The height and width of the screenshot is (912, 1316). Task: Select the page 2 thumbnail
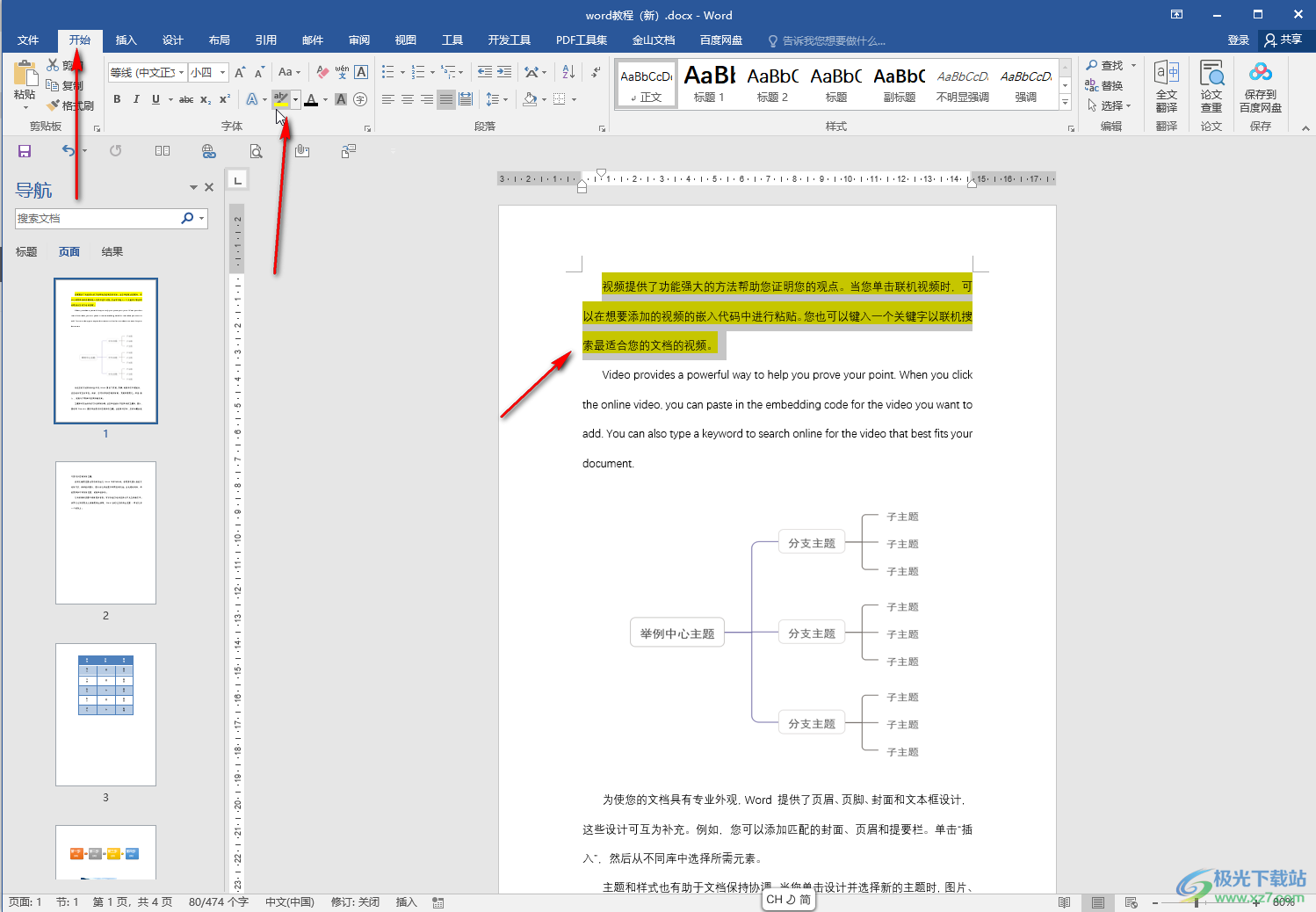(x=105, y=532)
